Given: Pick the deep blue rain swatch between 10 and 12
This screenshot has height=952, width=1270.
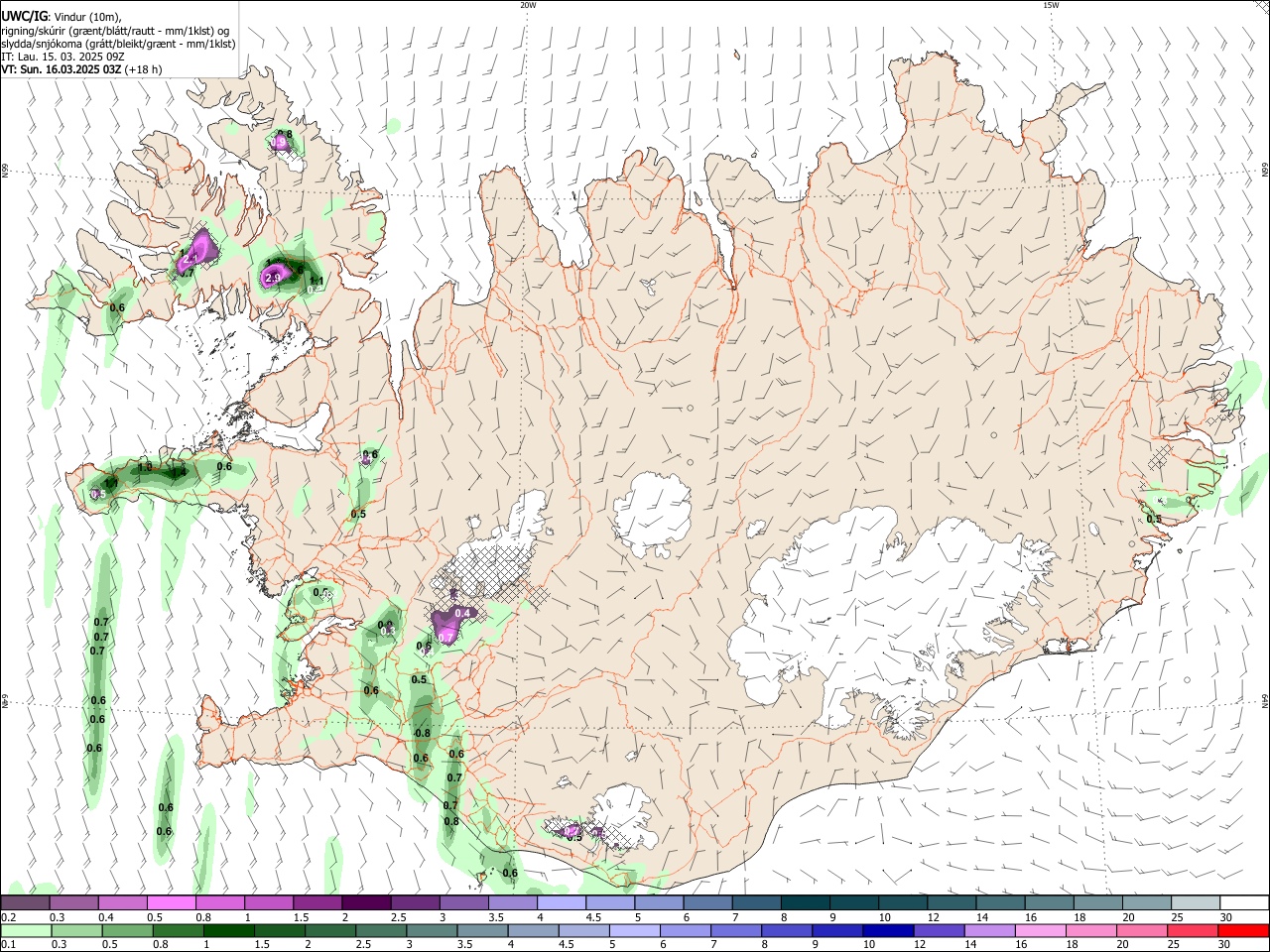Looking at the screenshot, I should pyautogui.click(x=888, y=930).
